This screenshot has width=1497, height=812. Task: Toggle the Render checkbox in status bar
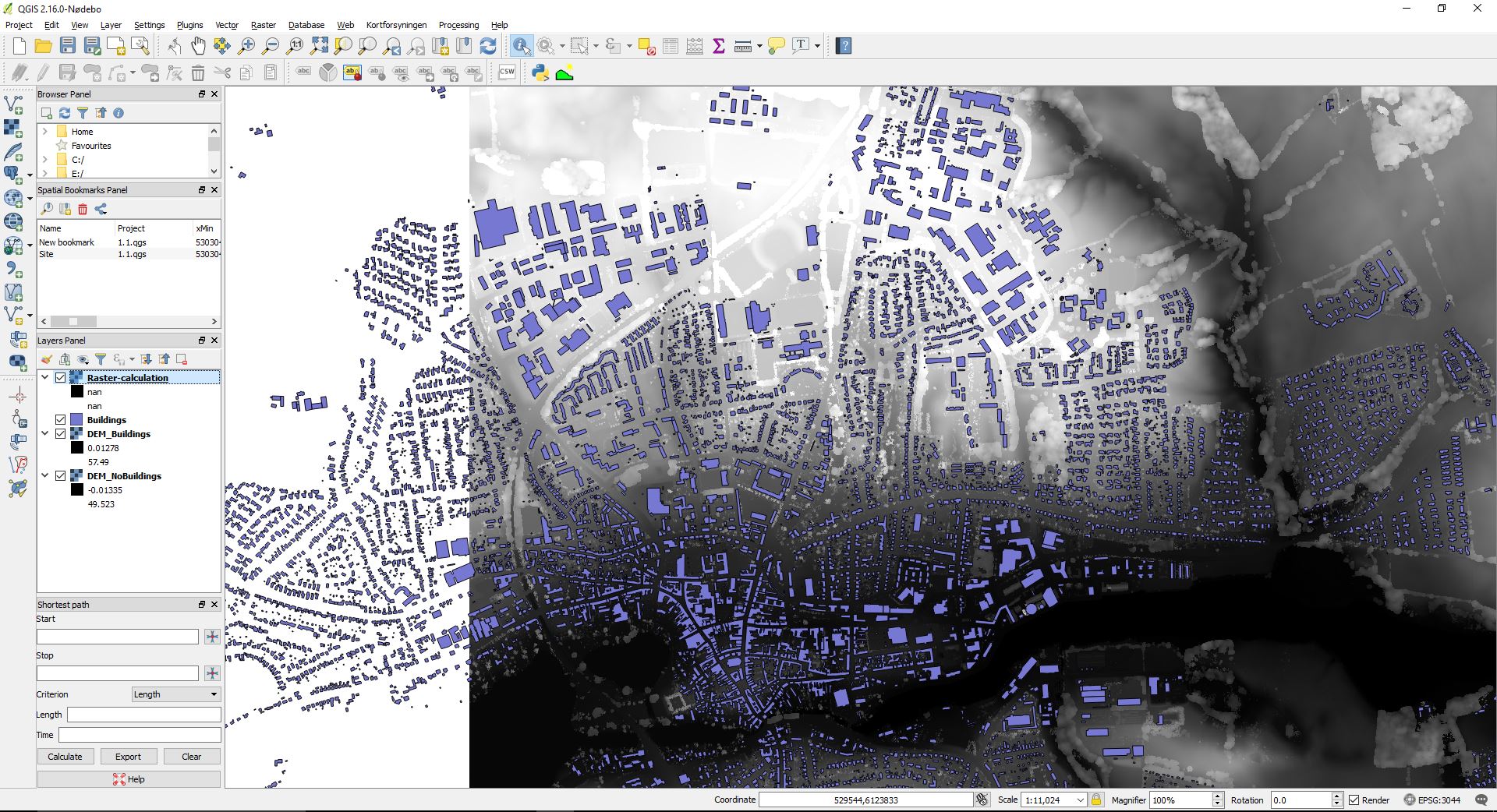tap(1354, 800)
